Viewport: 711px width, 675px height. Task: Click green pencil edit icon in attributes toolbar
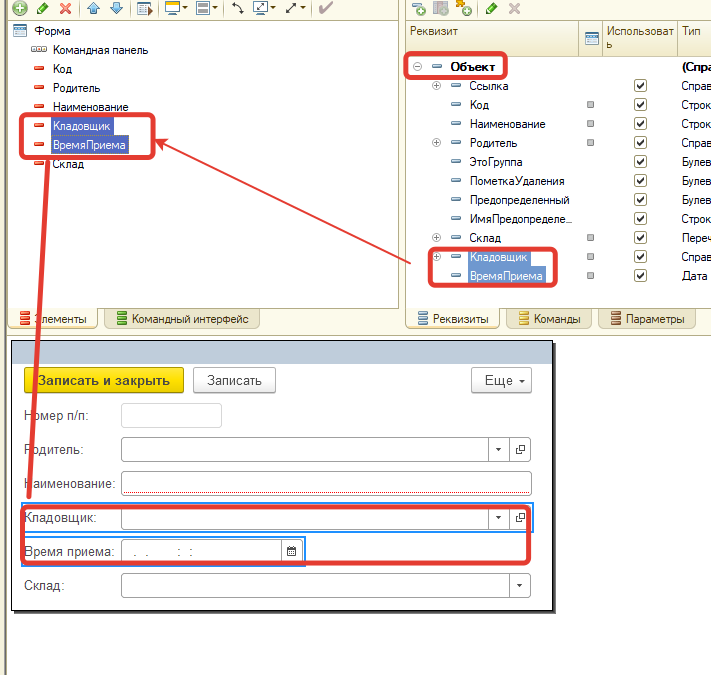pyautogui.click(x=491, y=8)
